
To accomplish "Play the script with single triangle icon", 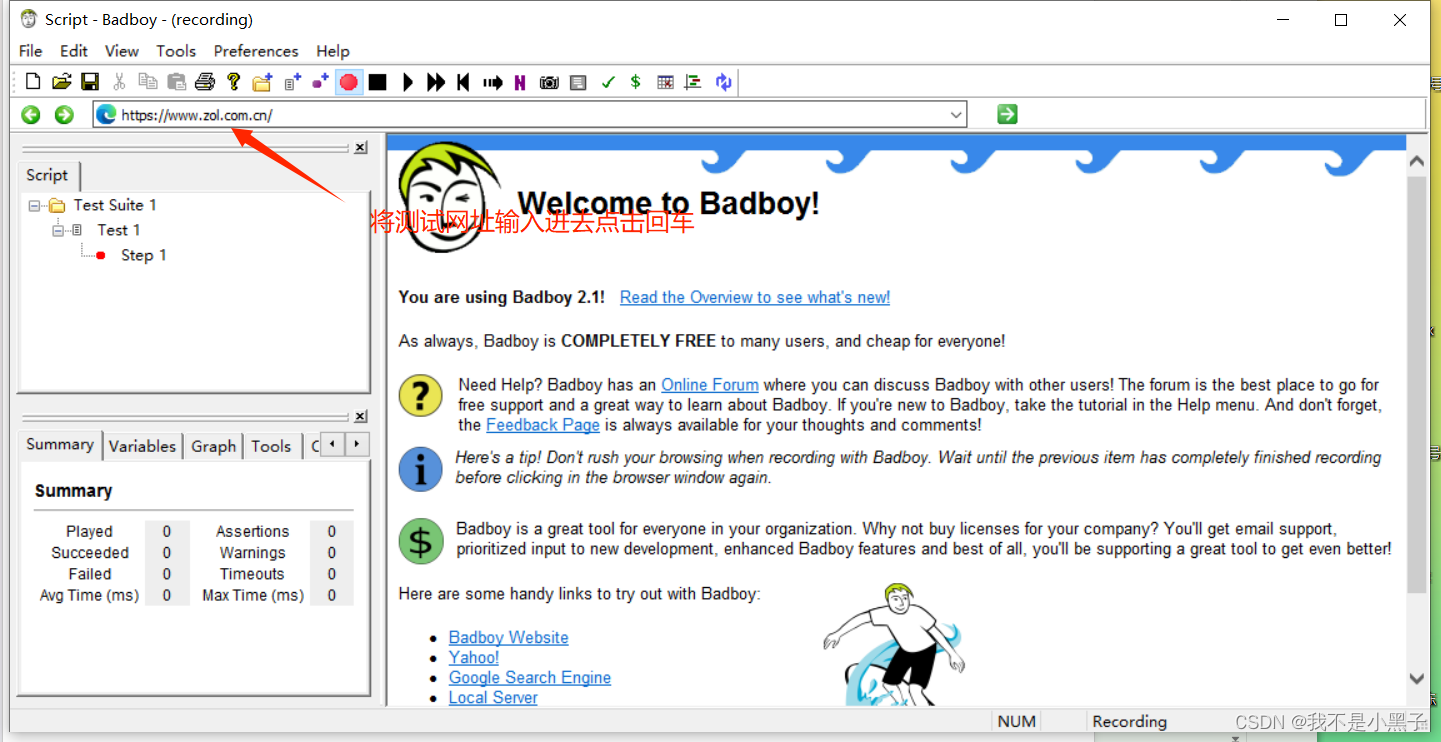I will coord(407,82).
